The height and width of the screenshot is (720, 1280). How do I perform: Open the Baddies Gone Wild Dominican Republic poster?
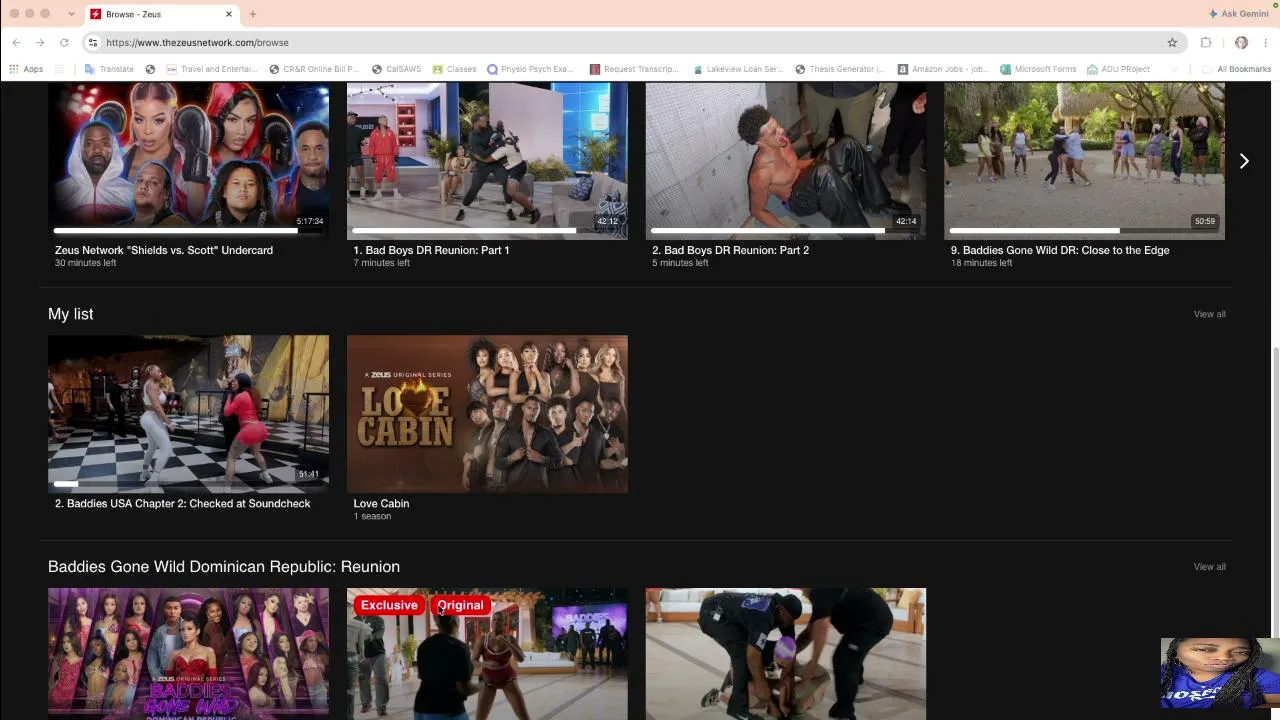pyautogui.click(x=188, y=654)
